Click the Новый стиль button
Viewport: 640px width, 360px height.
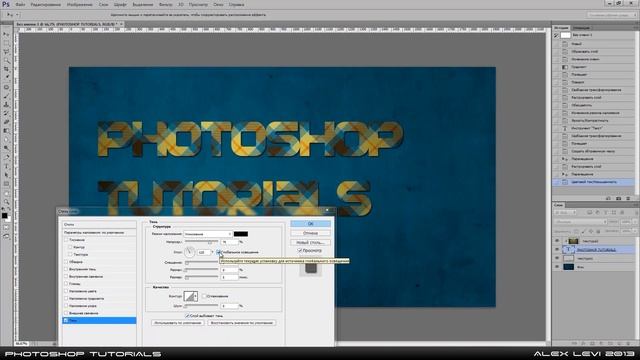[x=310, y=242]
